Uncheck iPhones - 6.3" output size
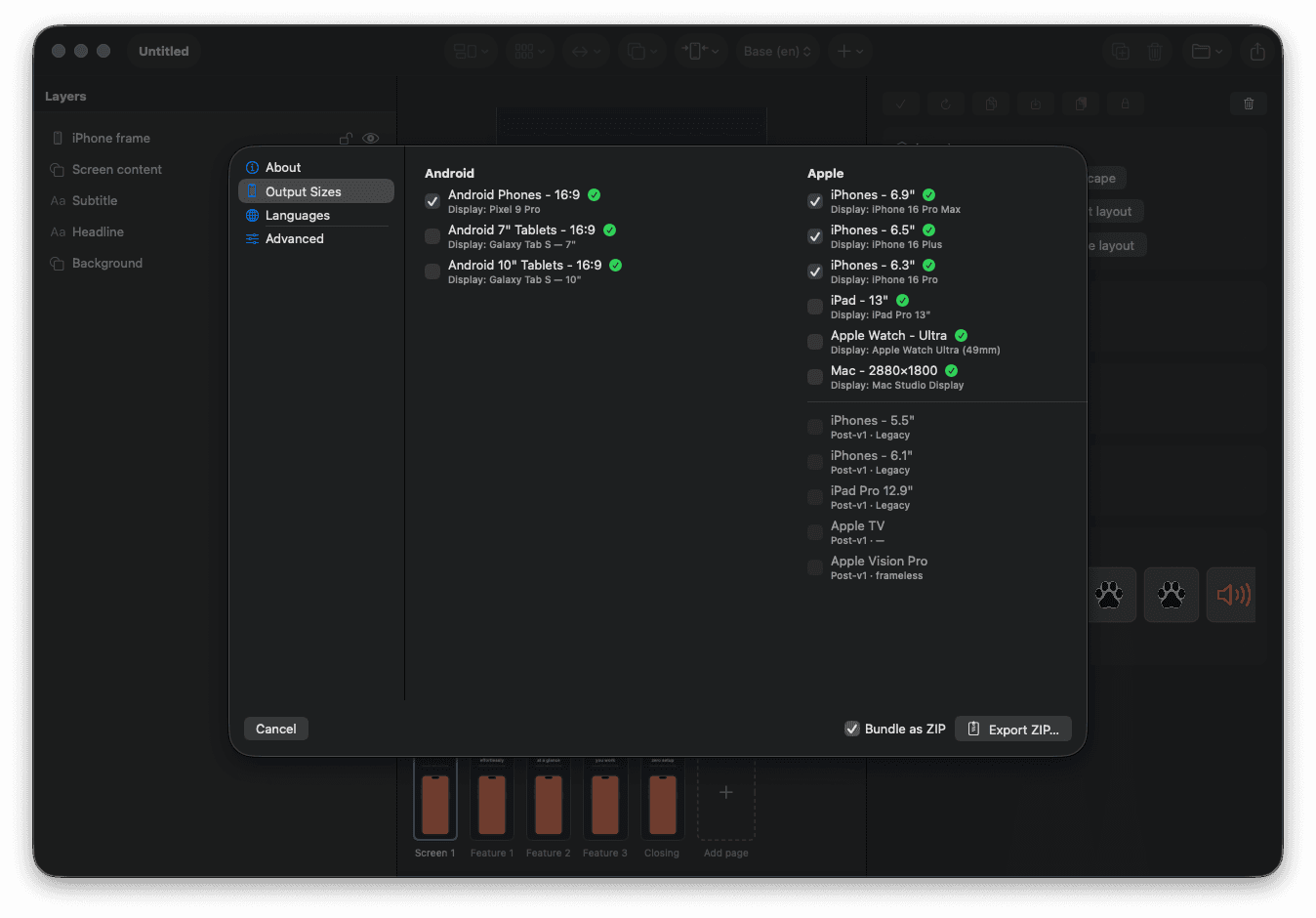This screenshot has height=918, width=1316. click(815, 271)
